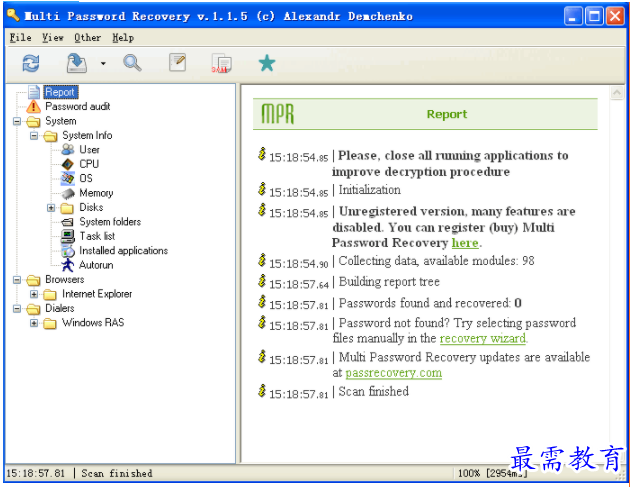Expand the Windows RAS node
632x490 pixels.
coord(34,323)
